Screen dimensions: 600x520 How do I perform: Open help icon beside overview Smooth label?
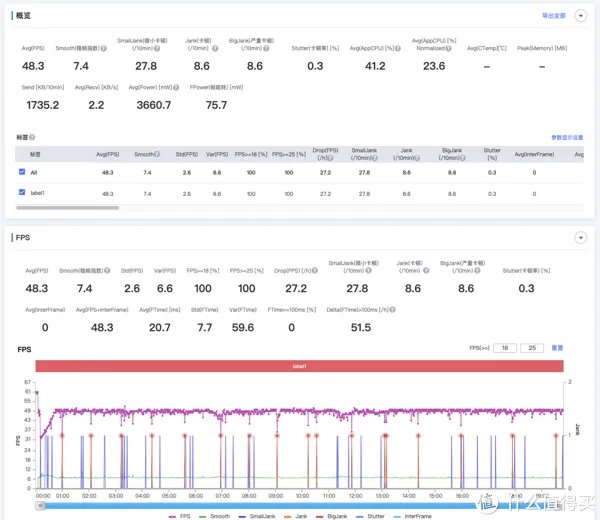[104, 48]
